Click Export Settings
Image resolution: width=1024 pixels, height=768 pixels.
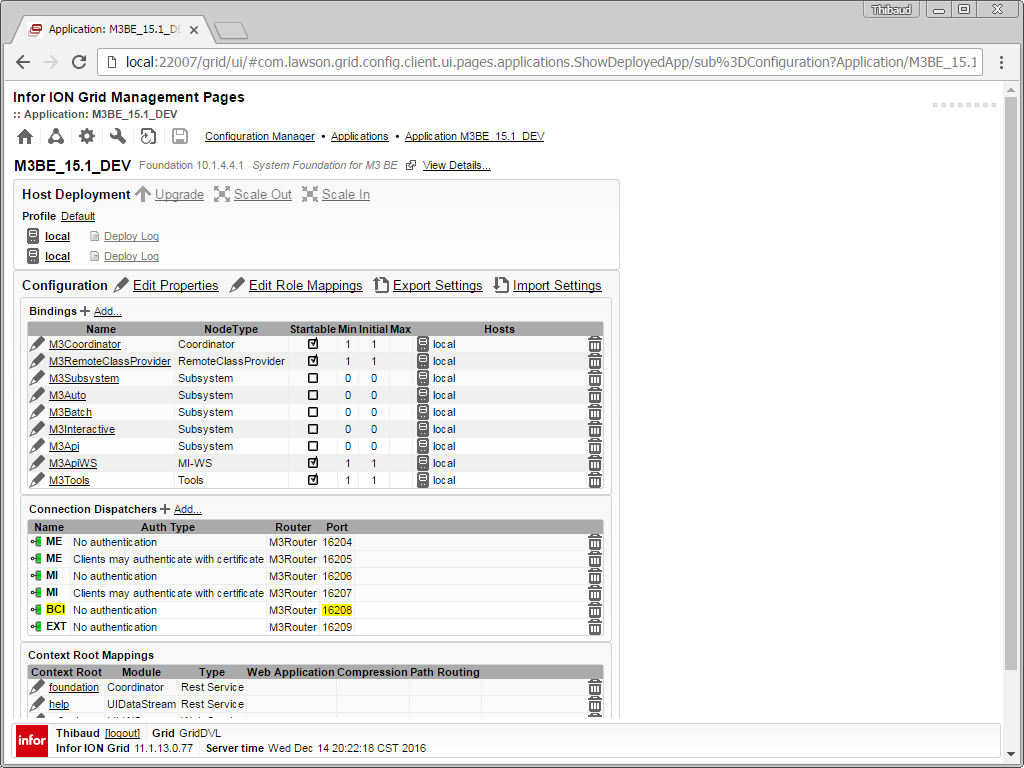point(437,286)
